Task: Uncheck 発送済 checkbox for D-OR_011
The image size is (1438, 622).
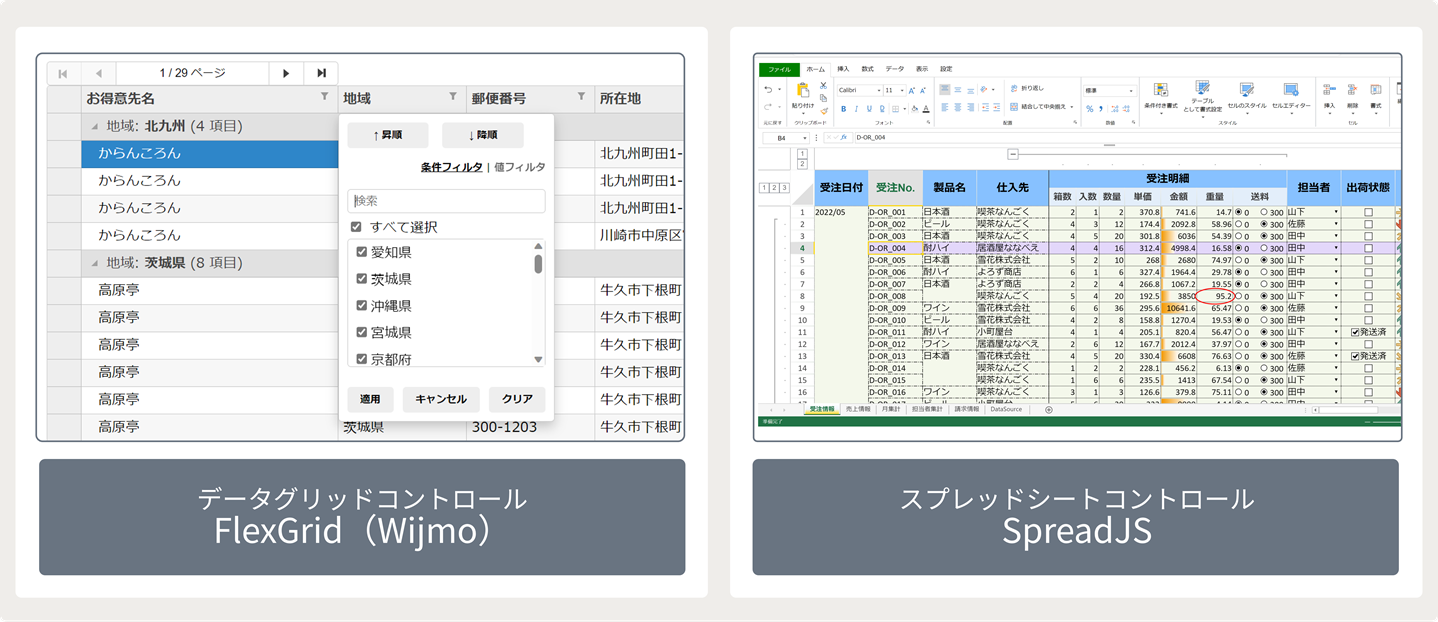Action: click(1354, 332)
